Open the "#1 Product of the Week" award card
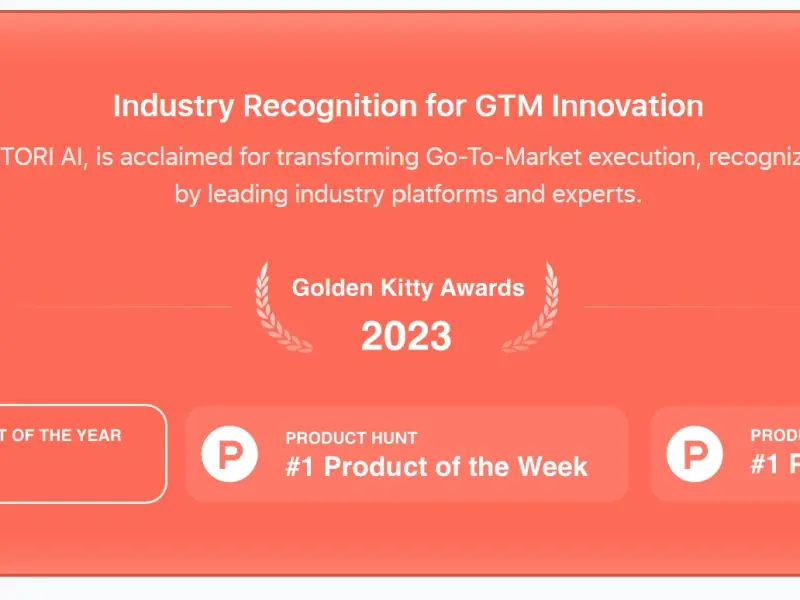This screenshot has height=600, width=800. (x=407, y=454)
